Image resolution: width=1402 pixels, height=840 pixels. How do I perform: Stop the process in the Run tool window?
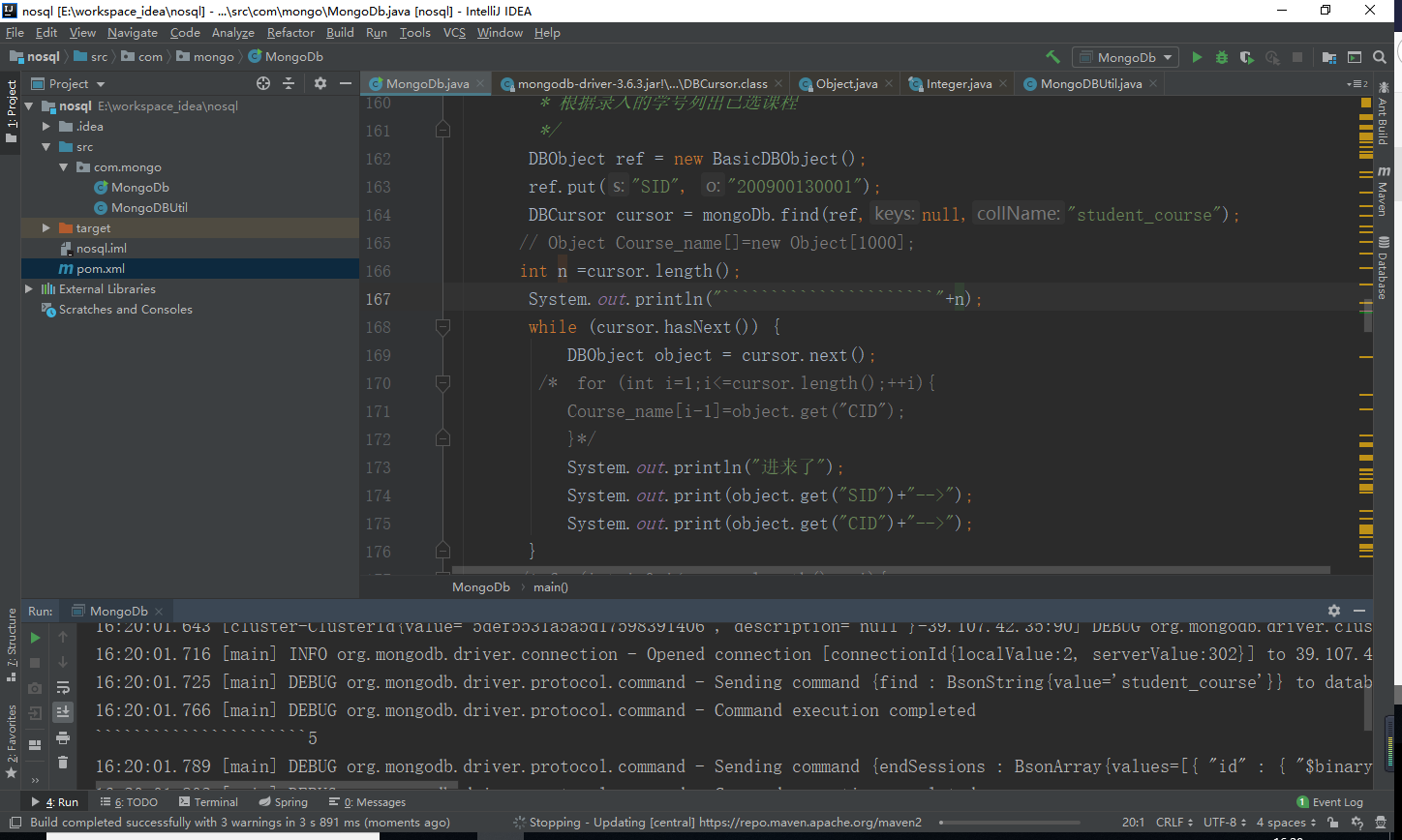click(x=35, y=662)
